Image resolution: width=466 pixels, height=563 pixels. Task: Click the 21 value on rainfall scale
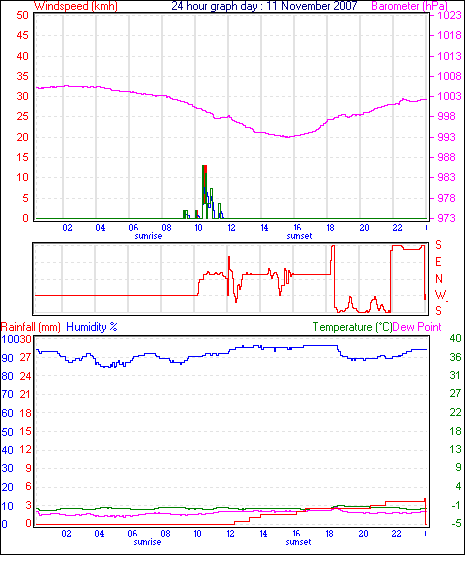[25, 395]
